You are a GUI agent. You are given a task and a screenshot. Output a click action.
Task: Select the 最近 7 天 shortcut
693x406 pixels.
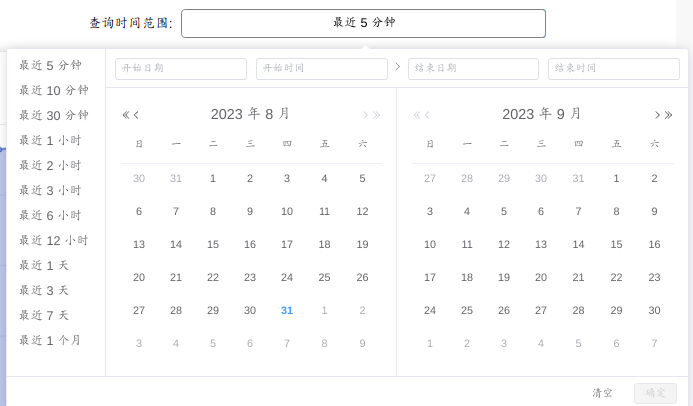click(x=44, y=315)
